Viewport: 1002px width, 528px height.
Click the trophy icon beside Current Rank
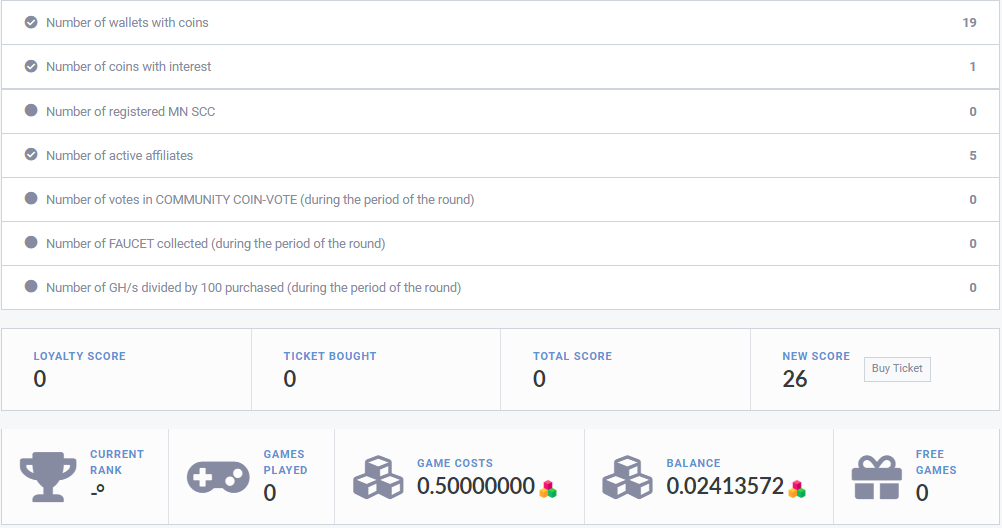(x=48, y=476)
